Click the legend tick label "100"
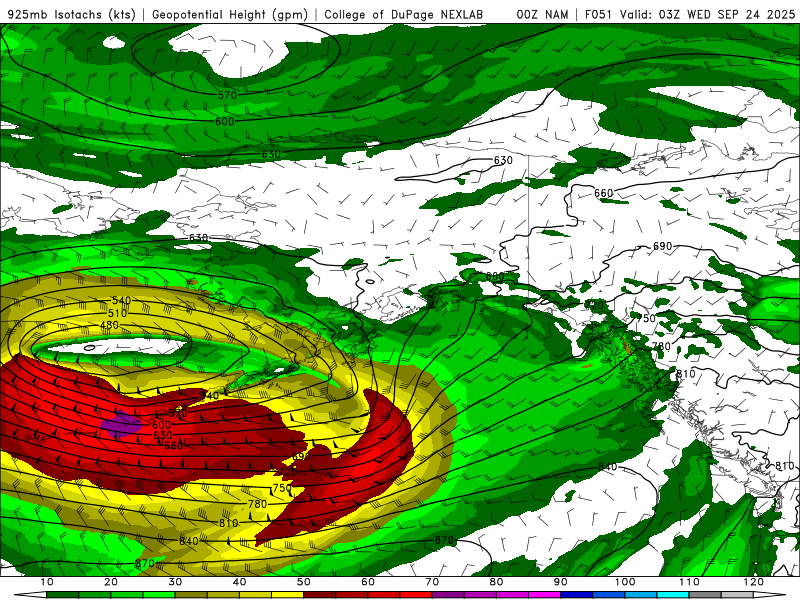Image resolution: width=800 pixels, height=600 pixels. pyautogui.click(x=625, y=582)
